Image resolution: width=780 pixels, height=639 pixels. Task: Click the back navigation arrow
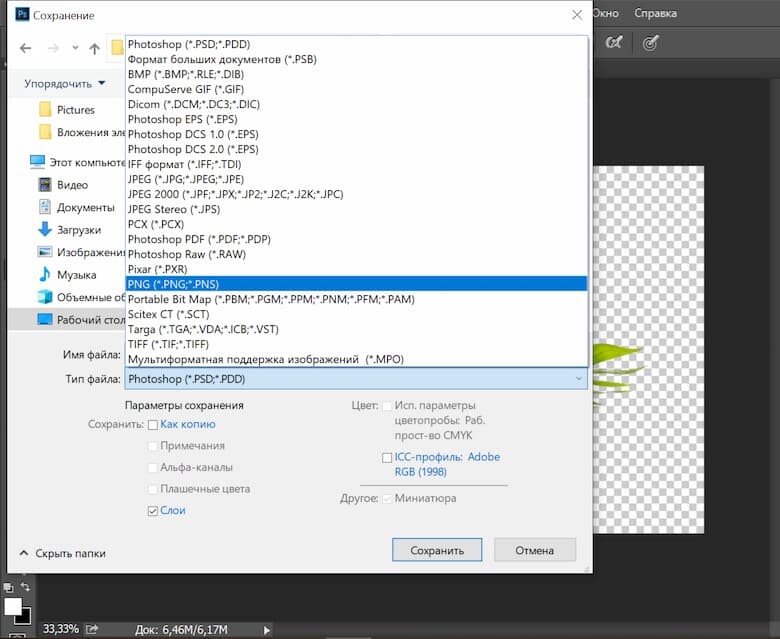pyautogui.click(x=25, y=48)
